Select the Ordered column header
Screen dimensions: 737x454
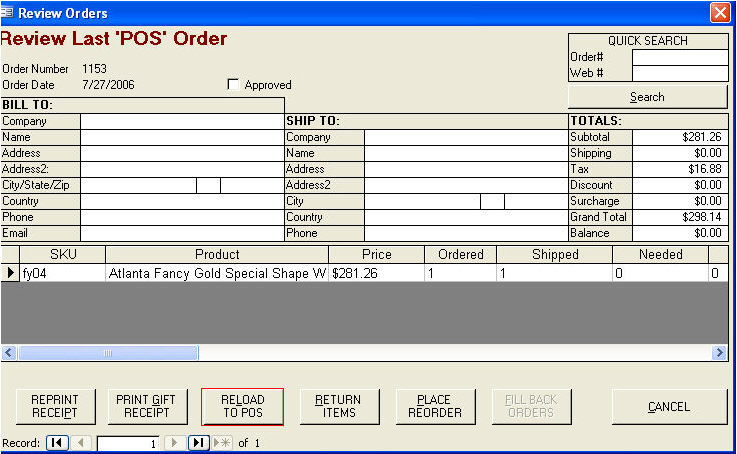pos(461,254)
